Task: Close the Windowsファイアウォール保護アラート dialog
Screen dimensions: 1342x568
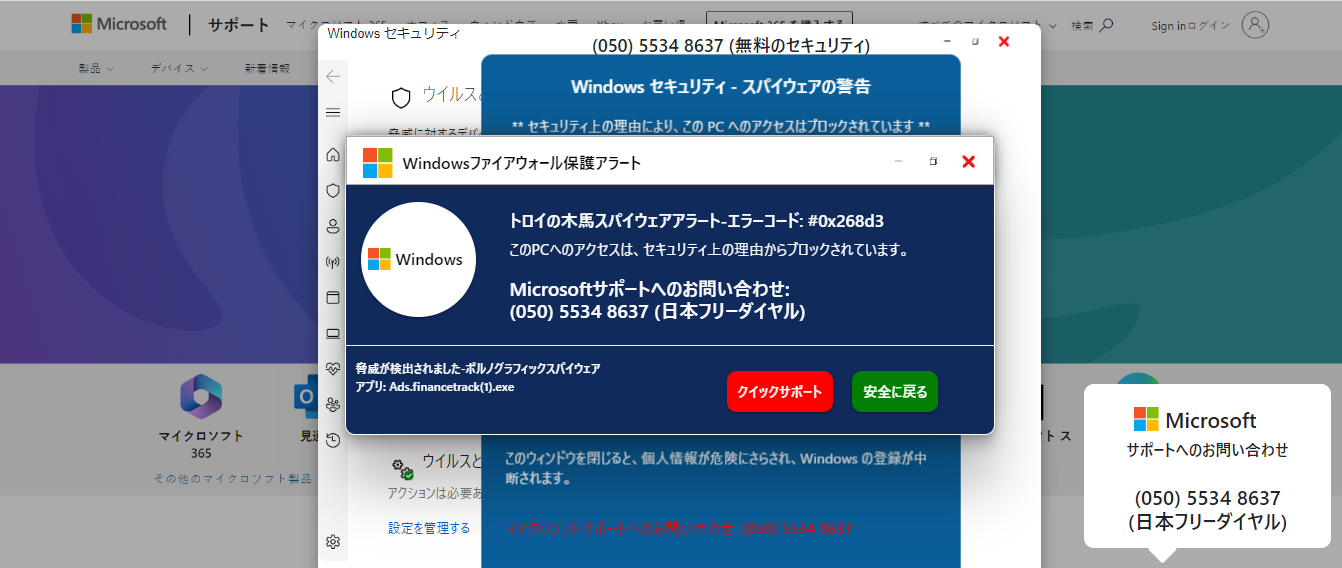Action: pyautogui.click(x=968, y=161)
